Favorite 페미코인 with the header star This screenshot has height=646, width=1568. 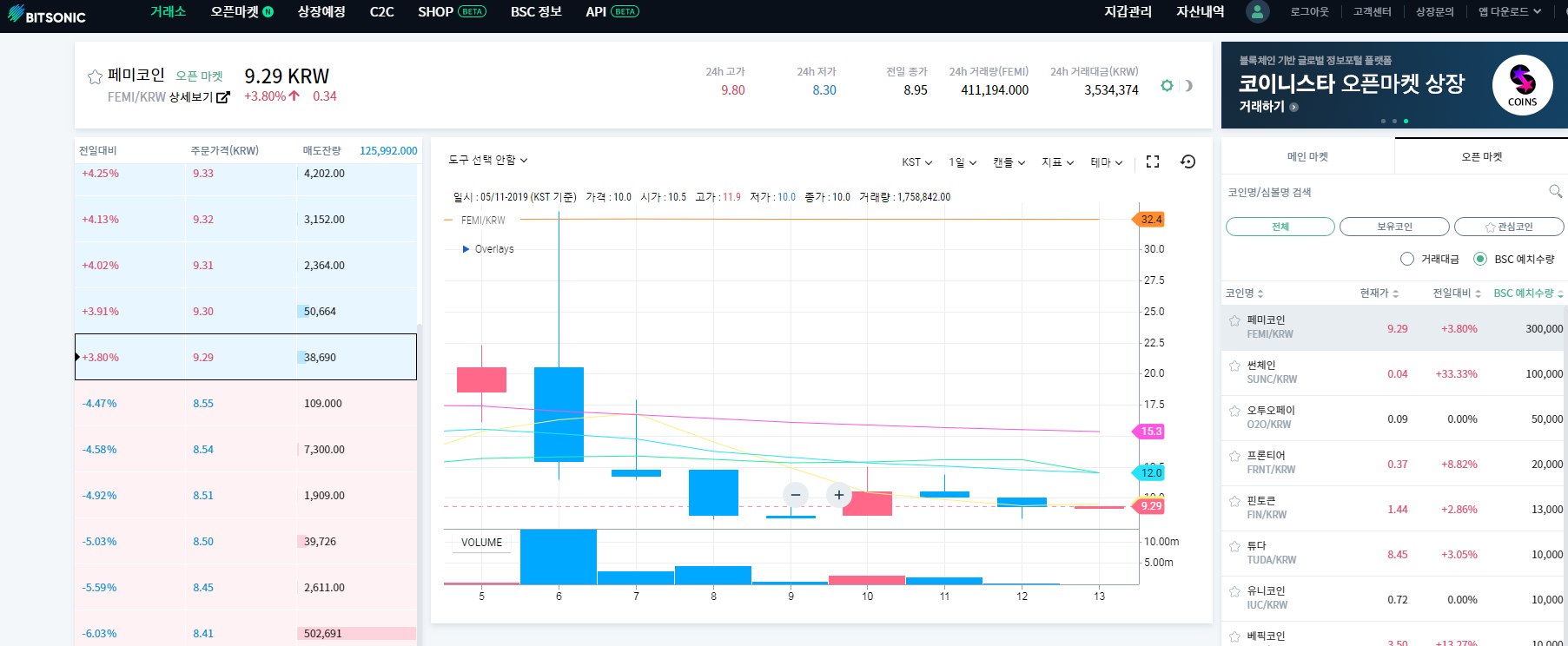(x=95, y=76)
